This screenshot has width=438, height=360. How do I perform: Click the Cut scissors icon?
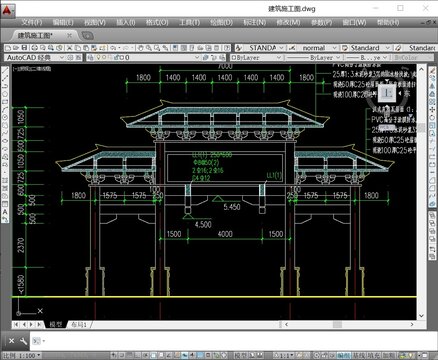point(69,48)
